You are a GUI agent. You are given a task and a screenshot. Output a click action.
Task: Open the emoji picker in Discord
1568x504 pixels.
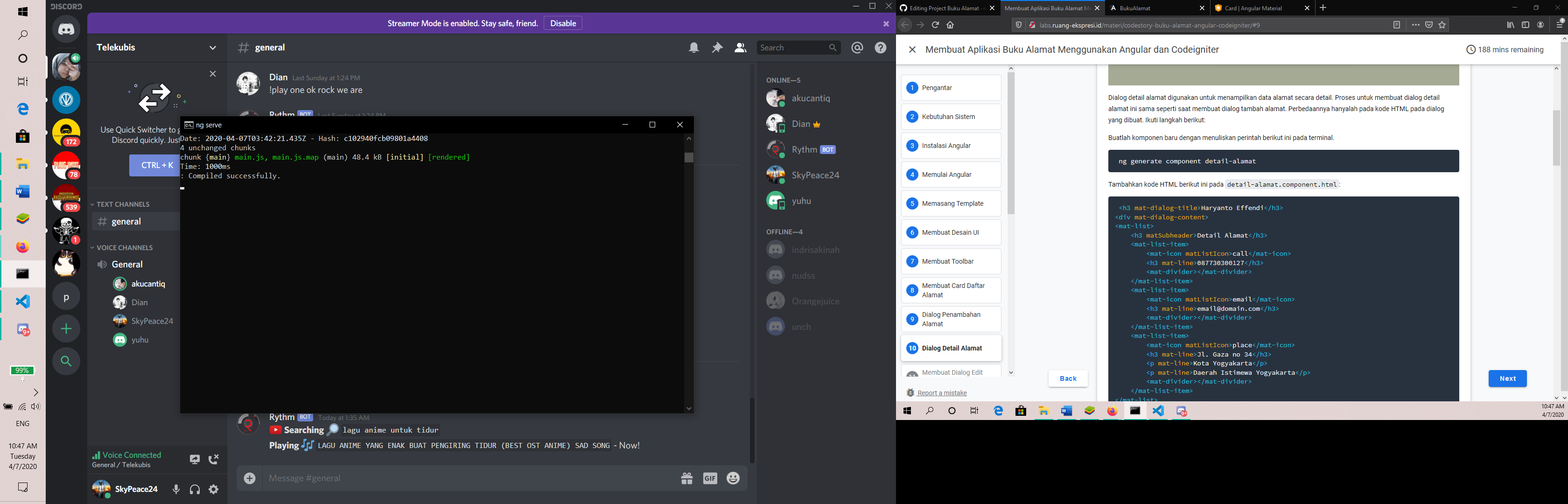tap(734, 478)
